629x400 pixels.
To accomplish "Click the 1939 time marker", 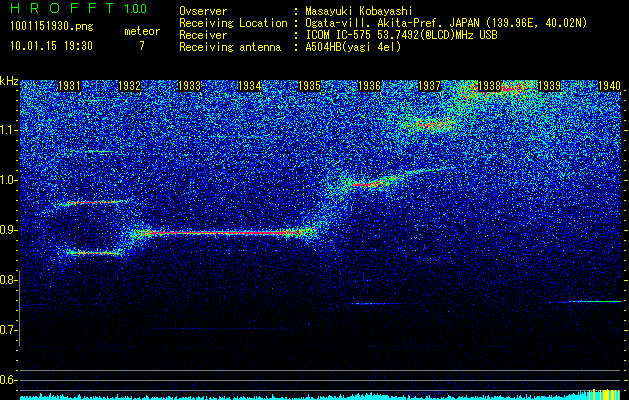I will click(x=549, y=86).
